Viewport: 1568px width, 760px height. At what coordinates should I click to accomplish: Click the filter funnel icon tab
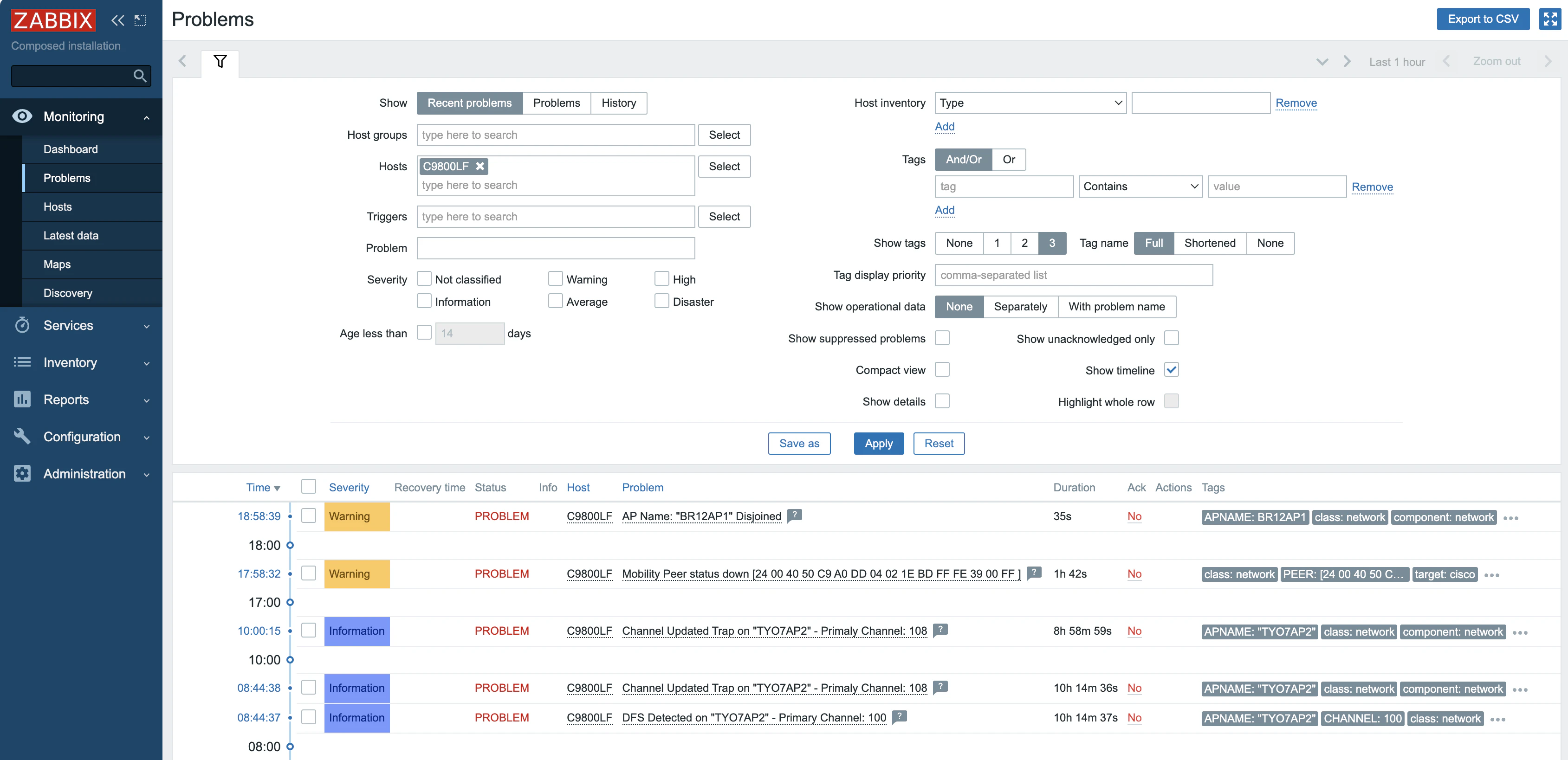coord(220,61)
